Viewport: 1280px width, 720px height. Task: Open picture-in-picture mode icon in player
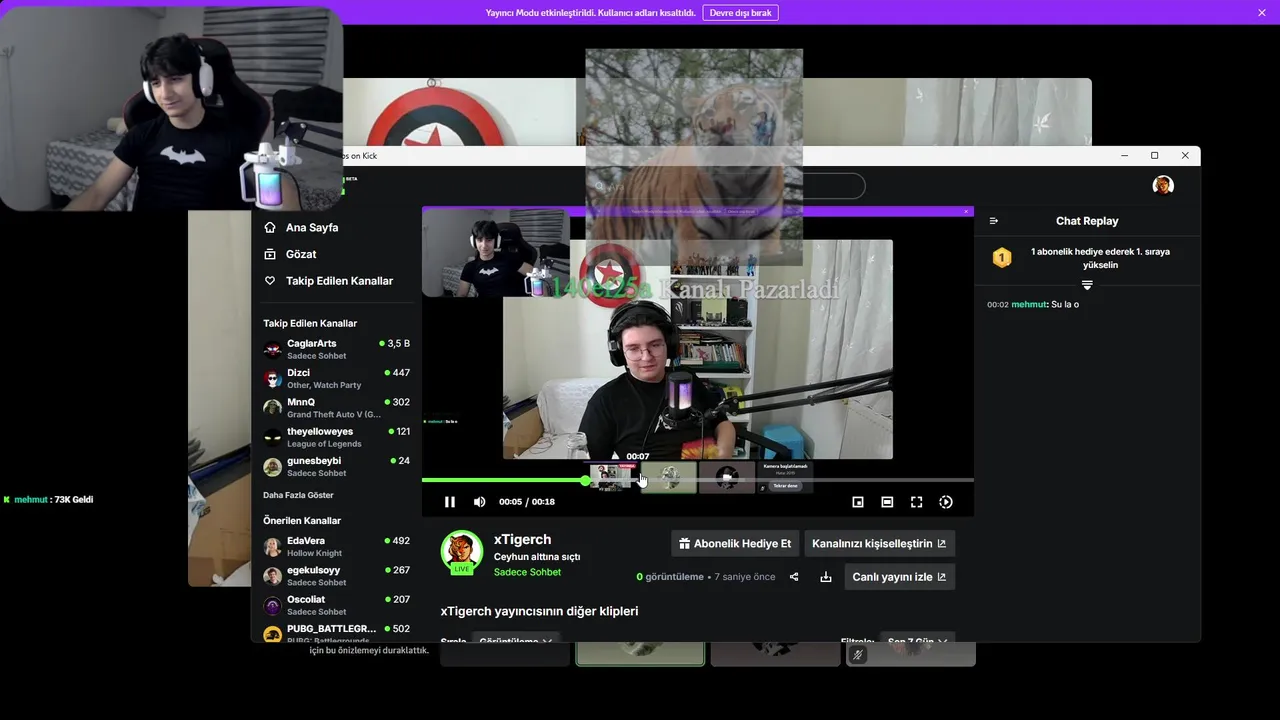click(x=858, y=502)
